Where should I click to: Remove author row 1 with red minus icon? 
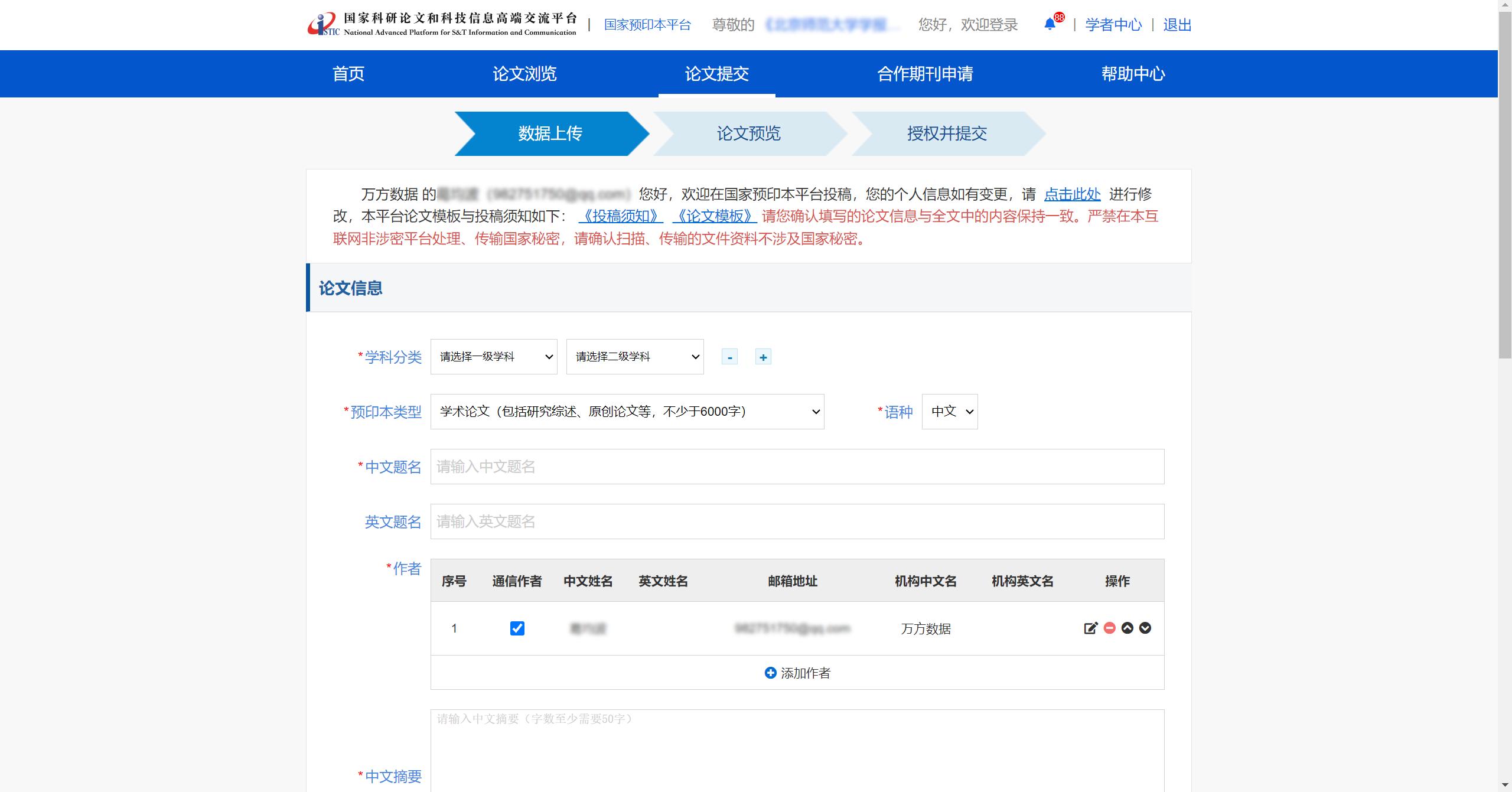[x=1110, y=628]
